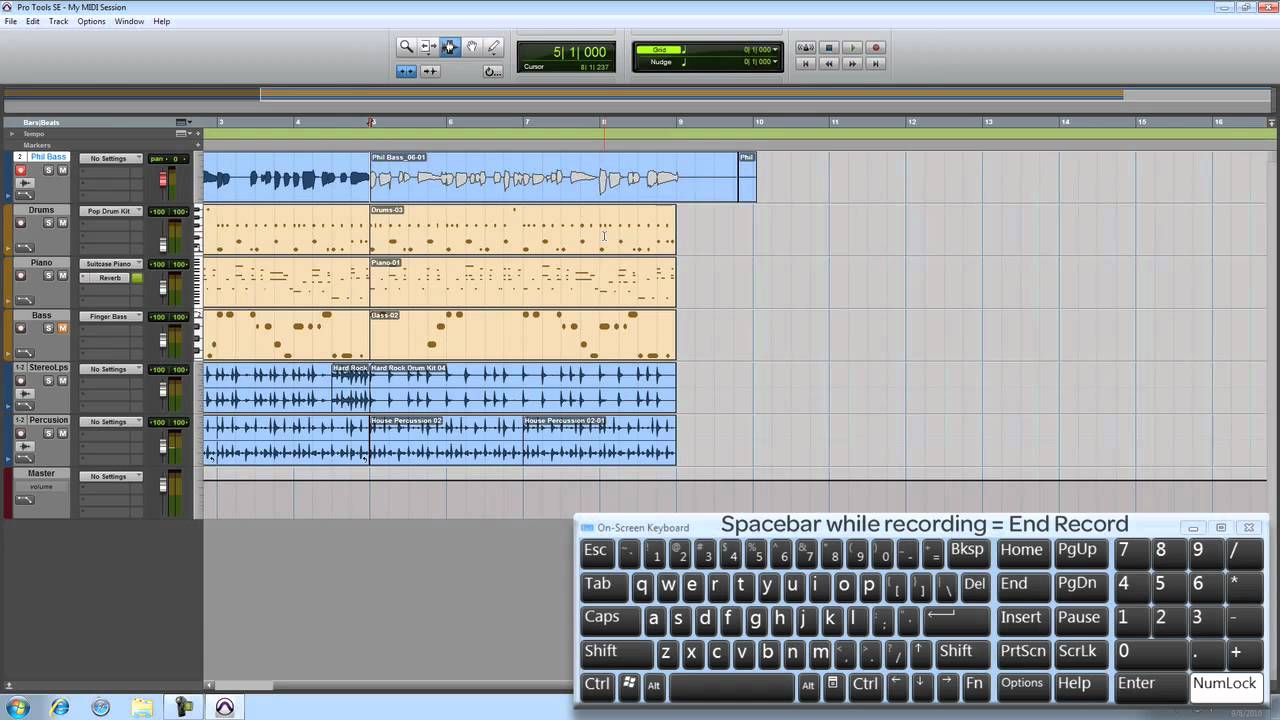Open the Options menu
1280x720 pixels.
[91, 21]
